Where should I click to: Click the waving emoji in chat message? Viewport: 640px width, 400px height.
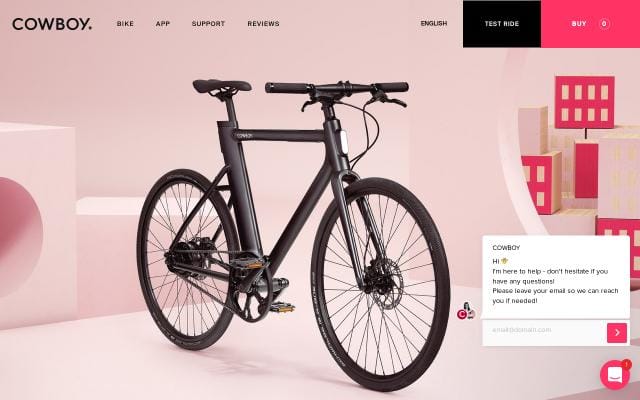tap(504, 261)
